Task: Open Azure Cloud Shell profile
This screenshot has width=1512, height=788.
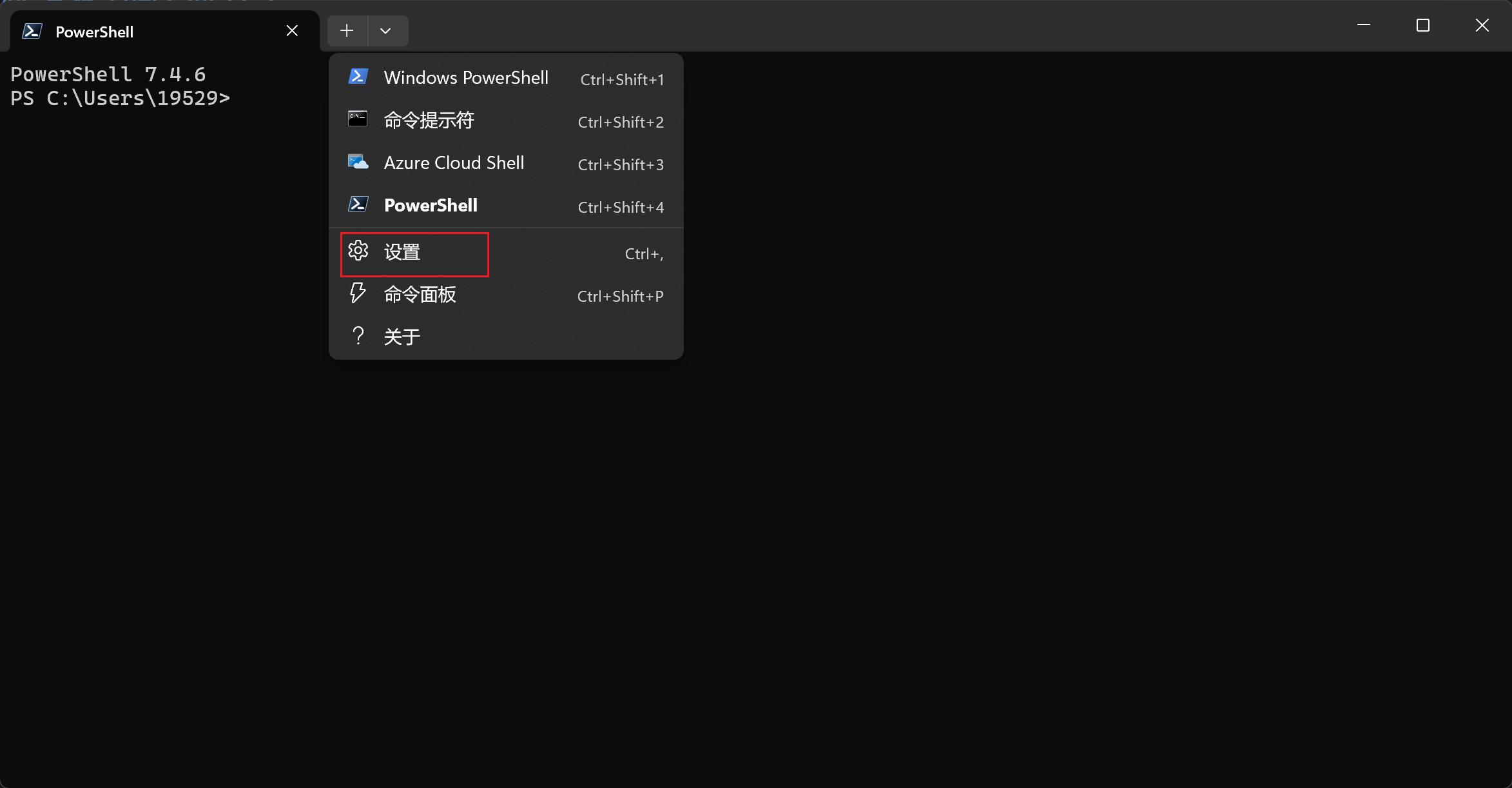Action: coord(506,163)
